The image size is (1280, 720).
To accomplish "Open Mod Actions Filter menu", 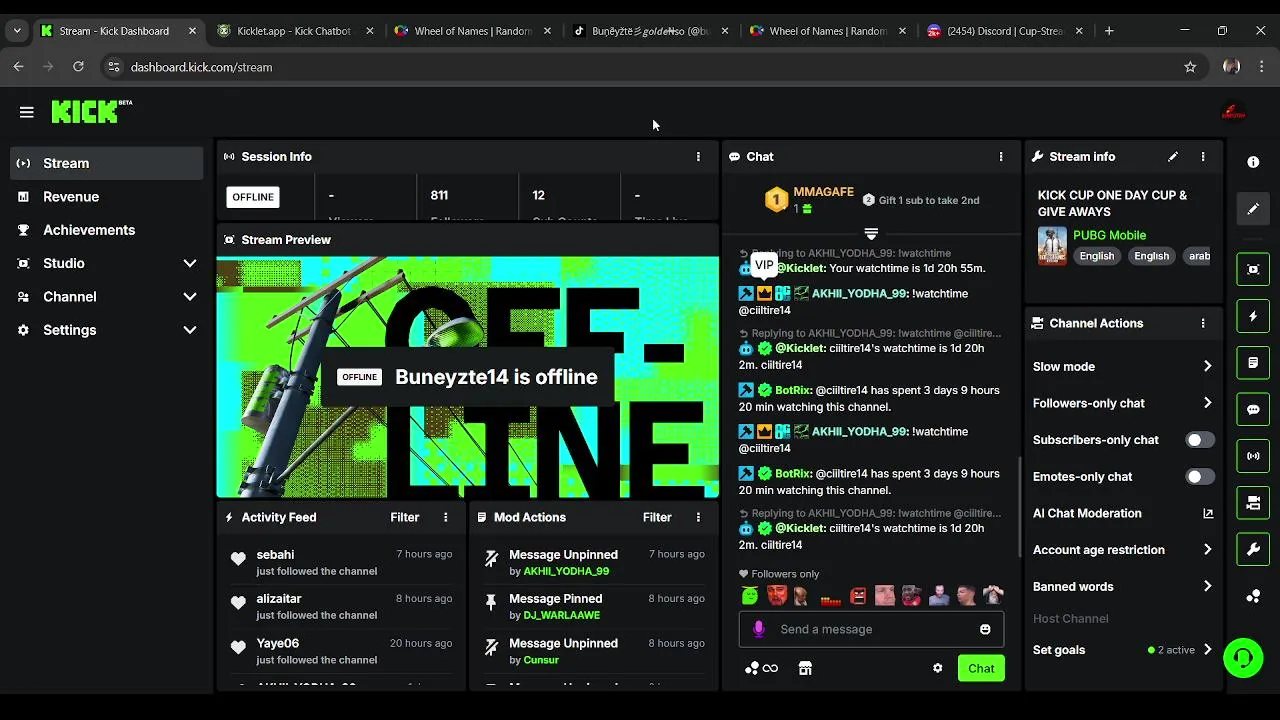I will (x=657, y=518).
